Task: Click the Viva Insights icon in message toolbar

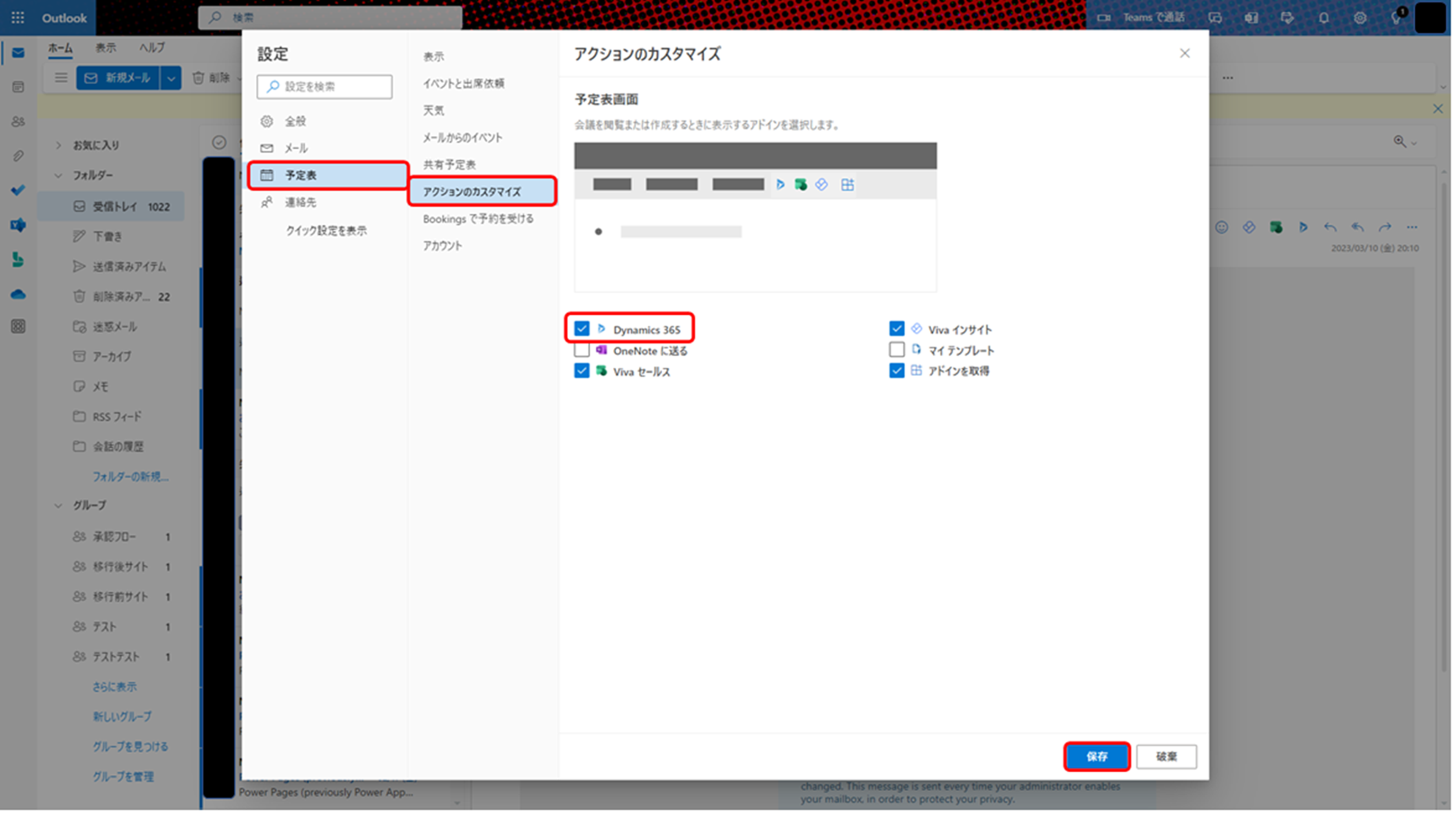Action: 1249,227
